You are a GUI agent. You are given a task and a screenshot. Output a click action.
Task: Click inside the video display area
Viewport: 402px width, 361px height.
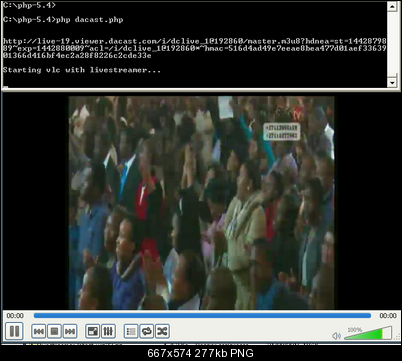tap(201, 203)
